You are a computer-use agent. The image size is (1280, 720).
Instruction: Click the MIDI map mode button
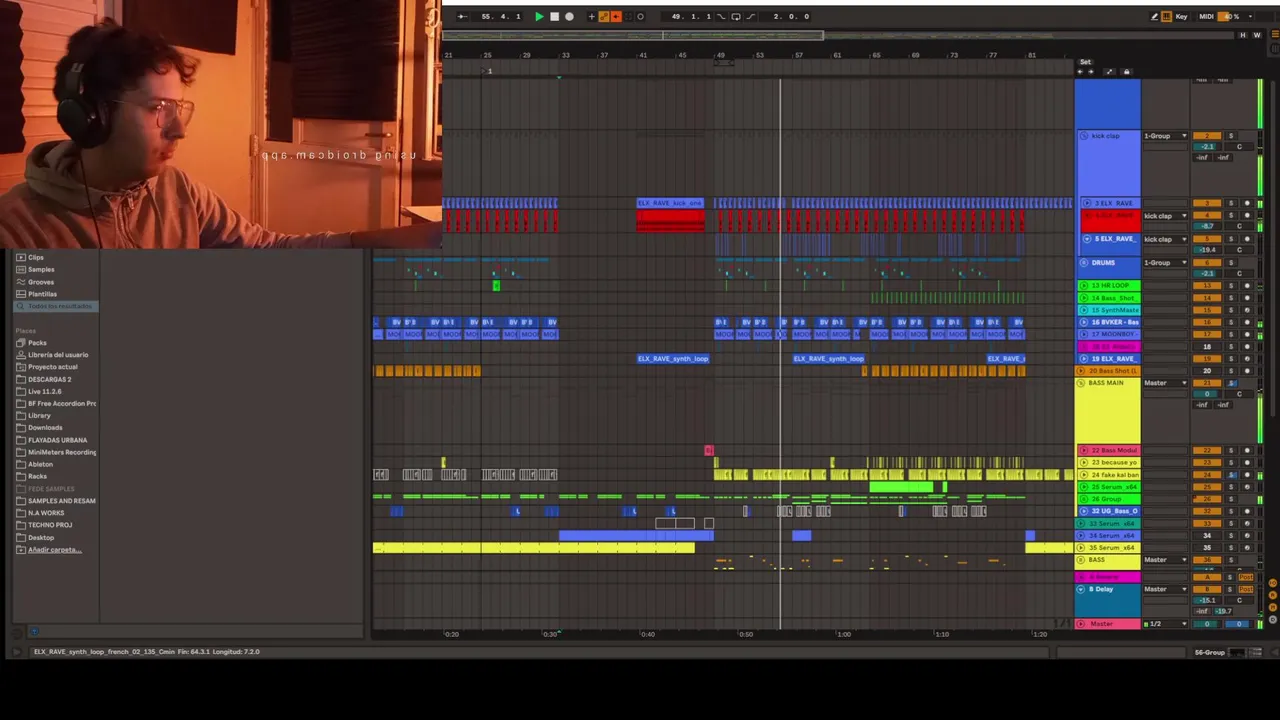point(1207,16)
